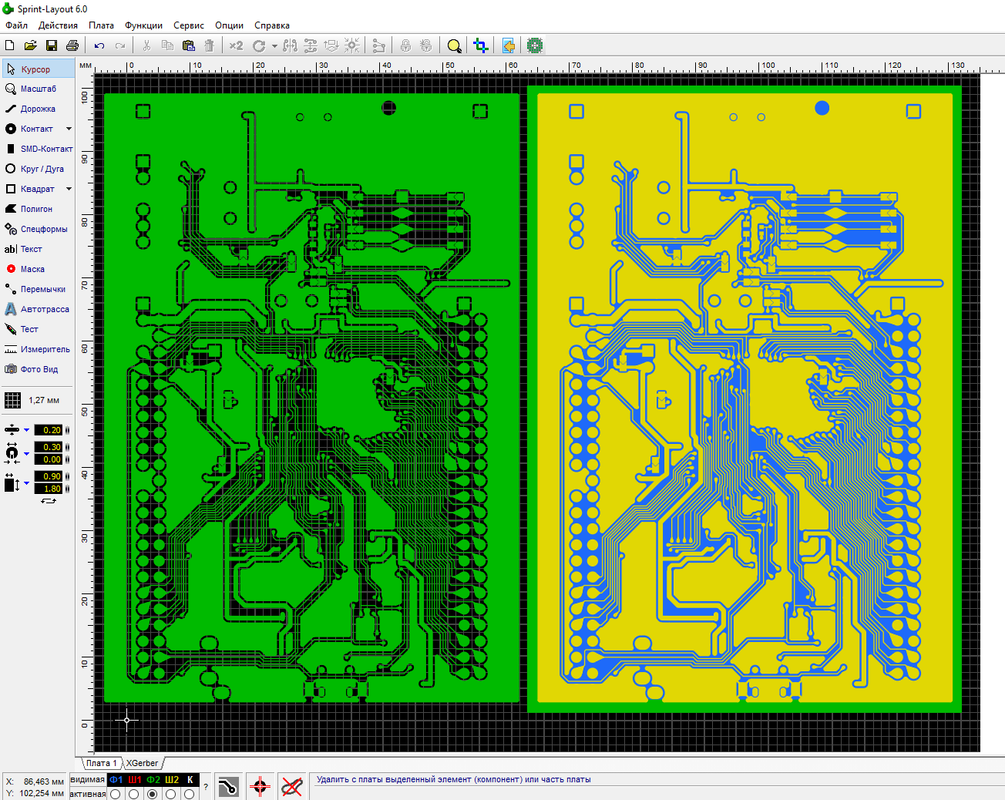Click the SMD height field 1.80

[49, 488]
